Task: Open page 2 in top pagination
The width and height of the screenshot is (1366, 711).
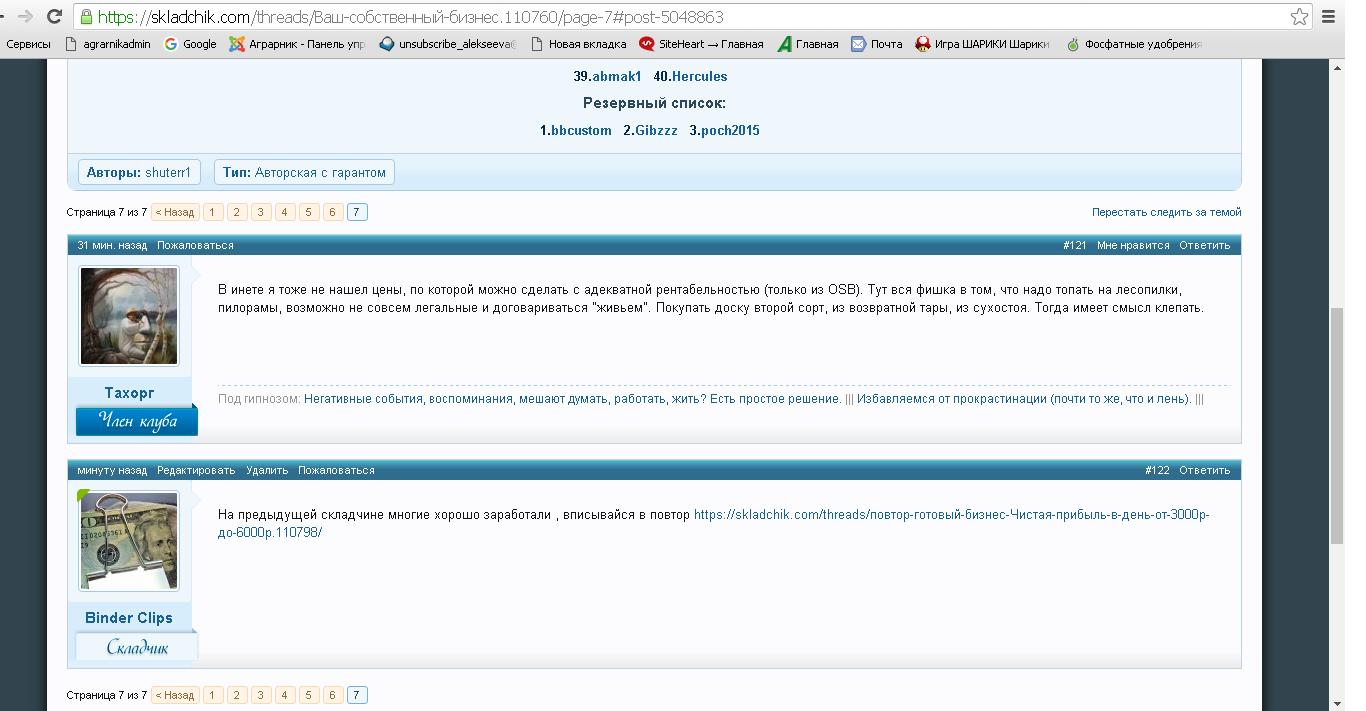Action: click(x=237, y=212)
